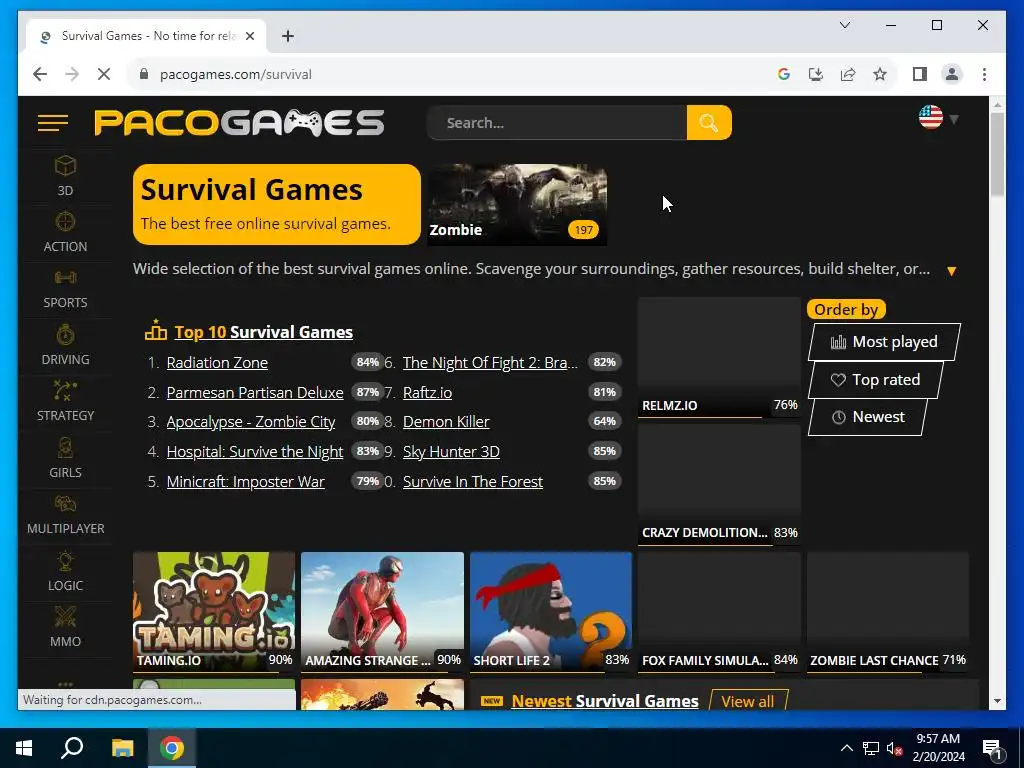Select the Survival Games browser tab
1024x768 pixels.
tap(147, 36)
